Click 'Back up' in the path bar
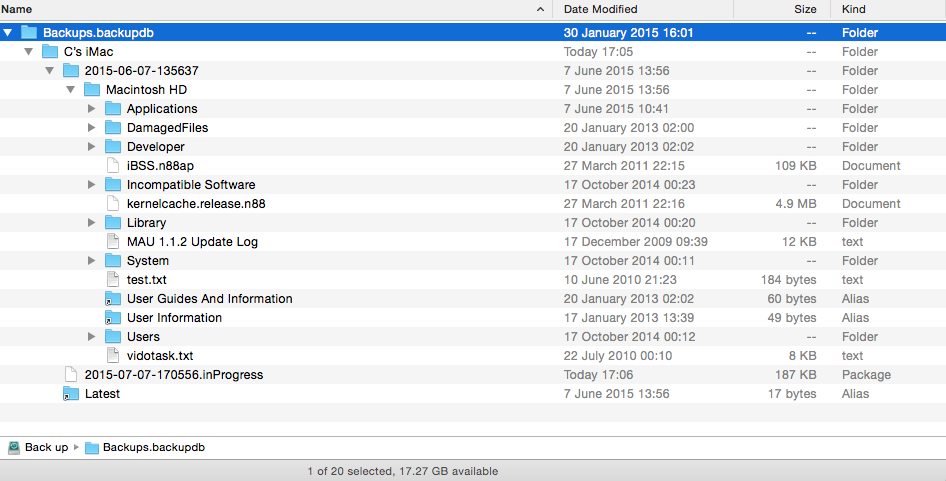The height and width of the screenshot is (481, 946). (x=46, y=448)
